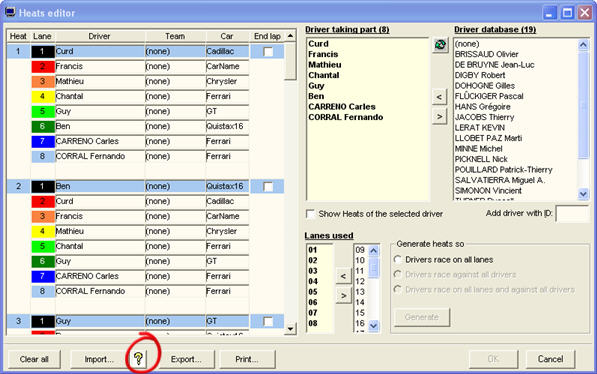597x374 pixels.
Task: Click the red lane 2 swatch beside Francis in heat 1
Action: (x=43, y=66)
